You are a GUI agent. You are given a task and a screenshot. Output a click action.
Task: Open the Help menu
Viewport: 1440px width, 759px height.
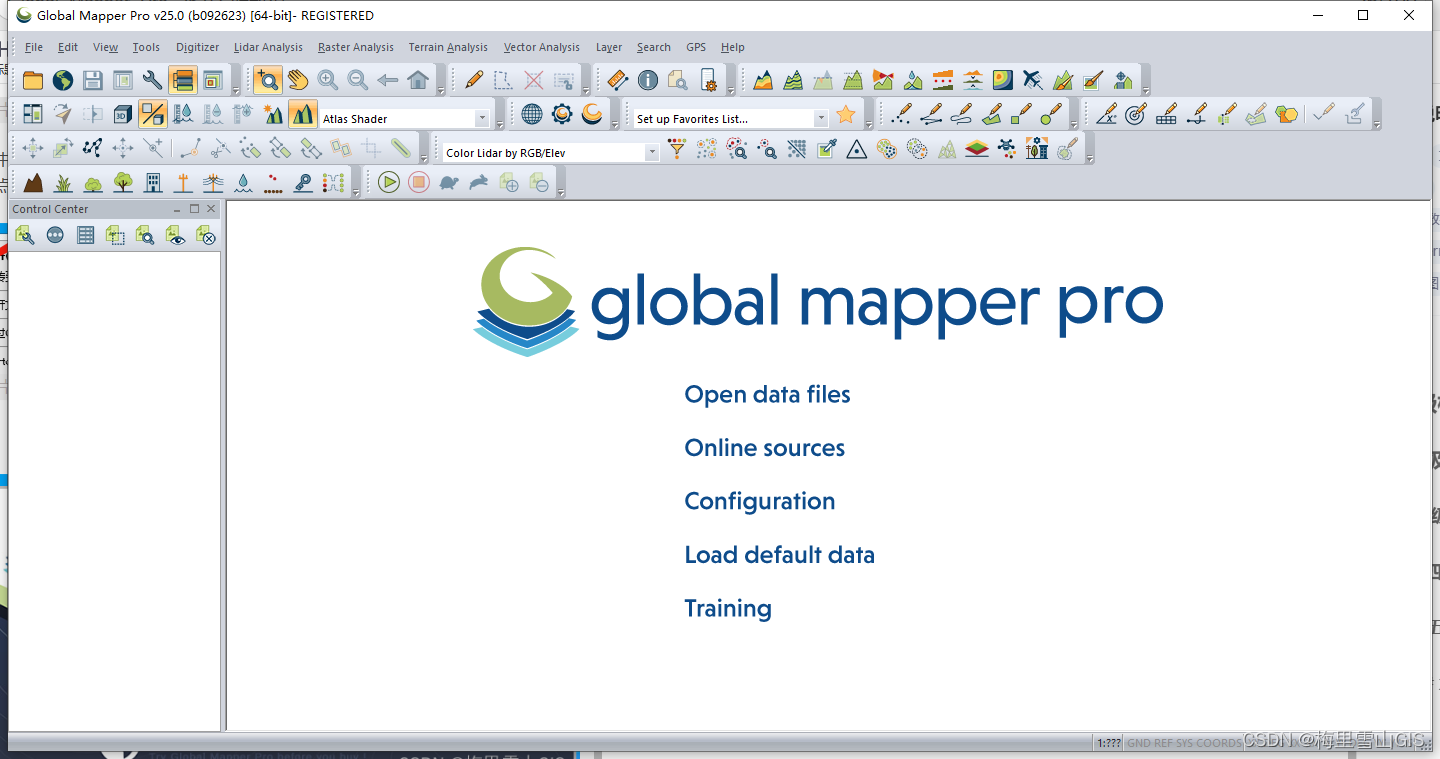tap(733, 47)
